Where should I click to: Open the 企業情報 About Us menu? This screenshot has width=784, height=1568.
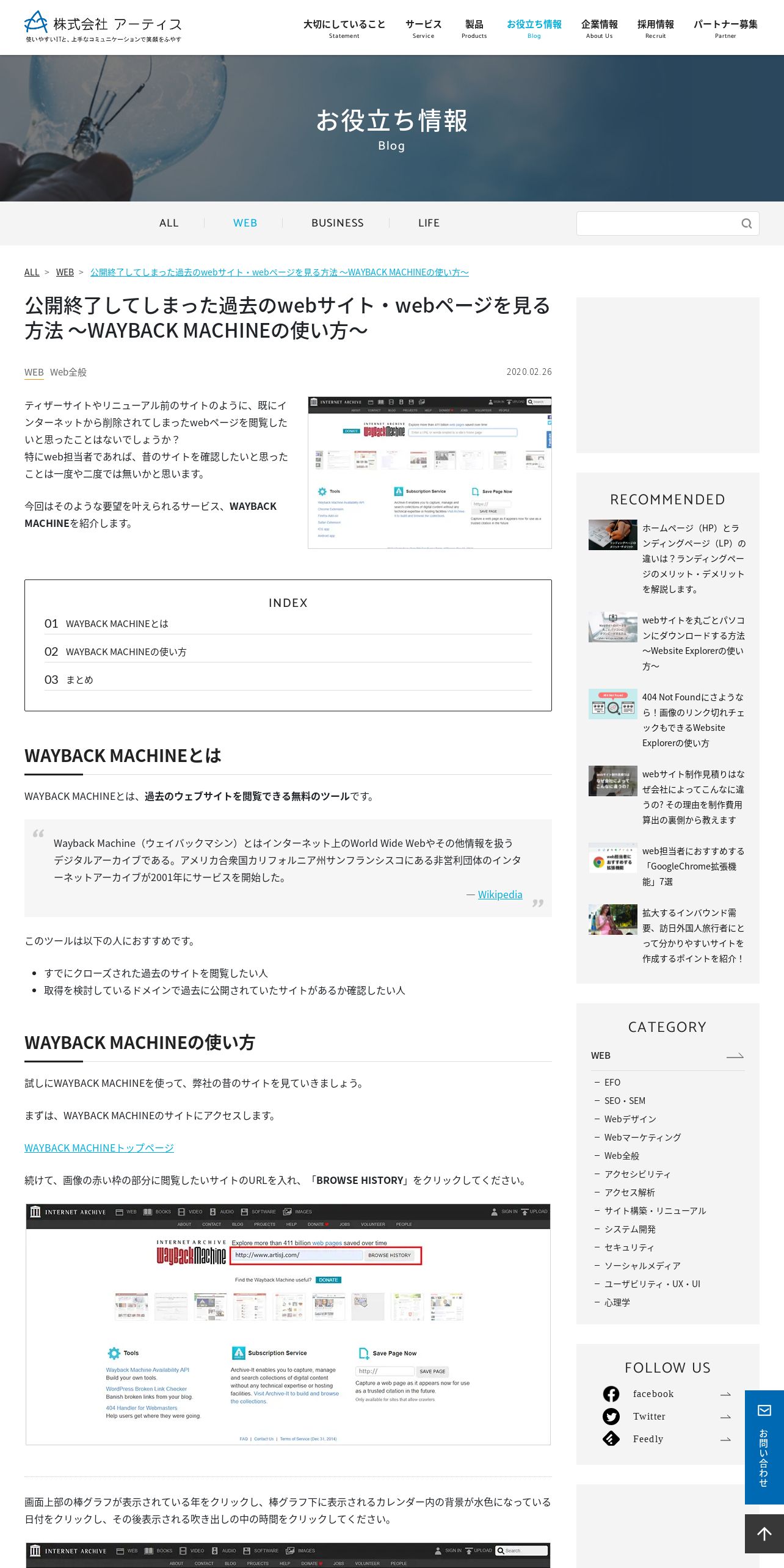coord(600,28)
